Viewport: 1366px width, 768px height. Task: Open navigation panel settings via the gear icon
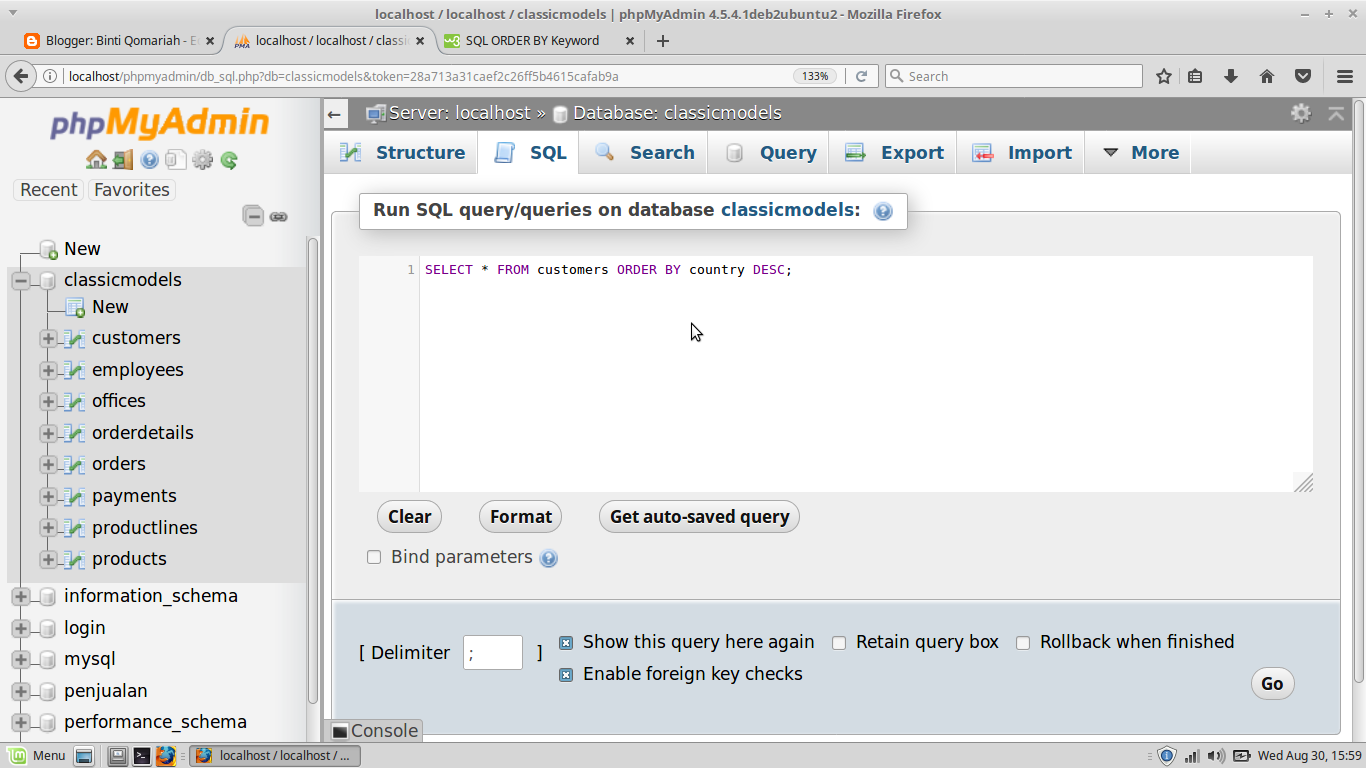(202, 160)
